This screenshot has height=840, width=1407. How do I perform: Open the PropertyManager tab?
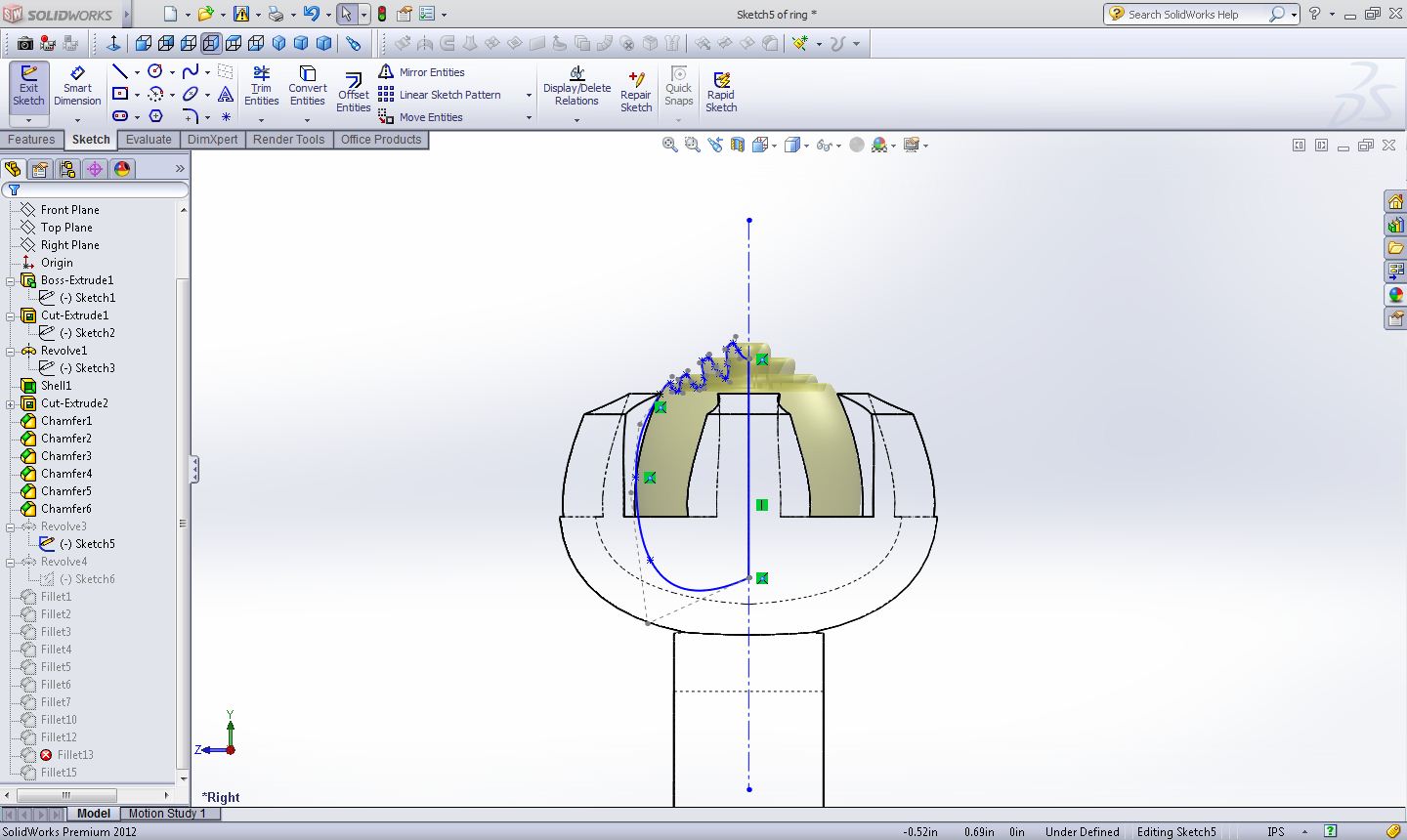pos(40,169)
